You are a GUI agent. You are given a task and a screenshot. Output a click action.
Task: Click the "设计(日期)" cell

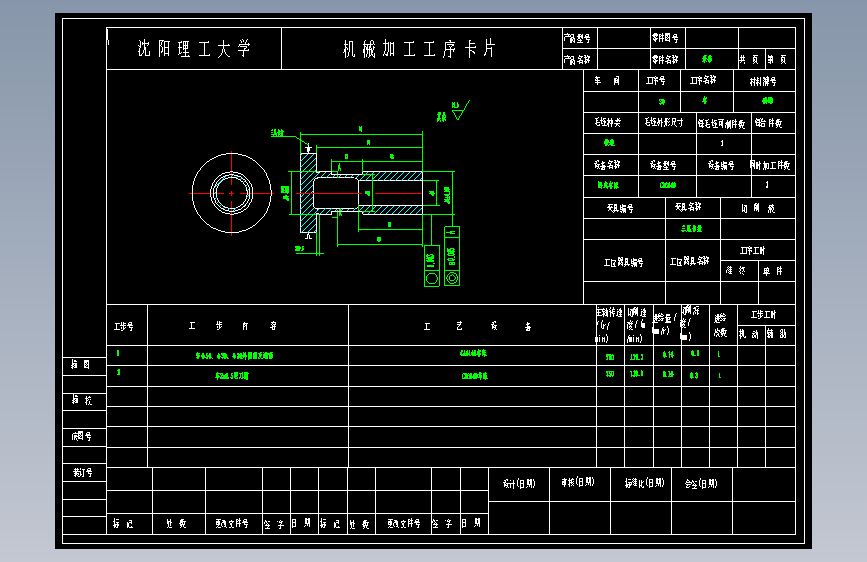pos(519,484)
